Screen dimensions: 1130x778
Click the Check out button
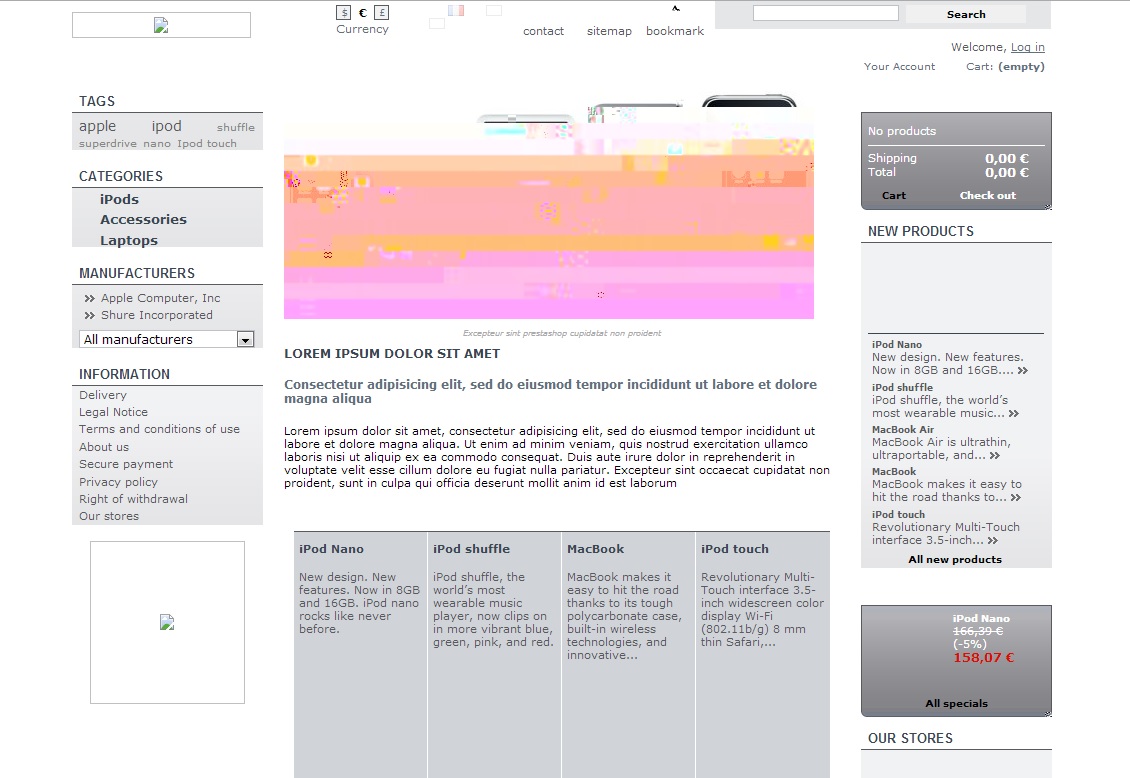pos(987,196)
